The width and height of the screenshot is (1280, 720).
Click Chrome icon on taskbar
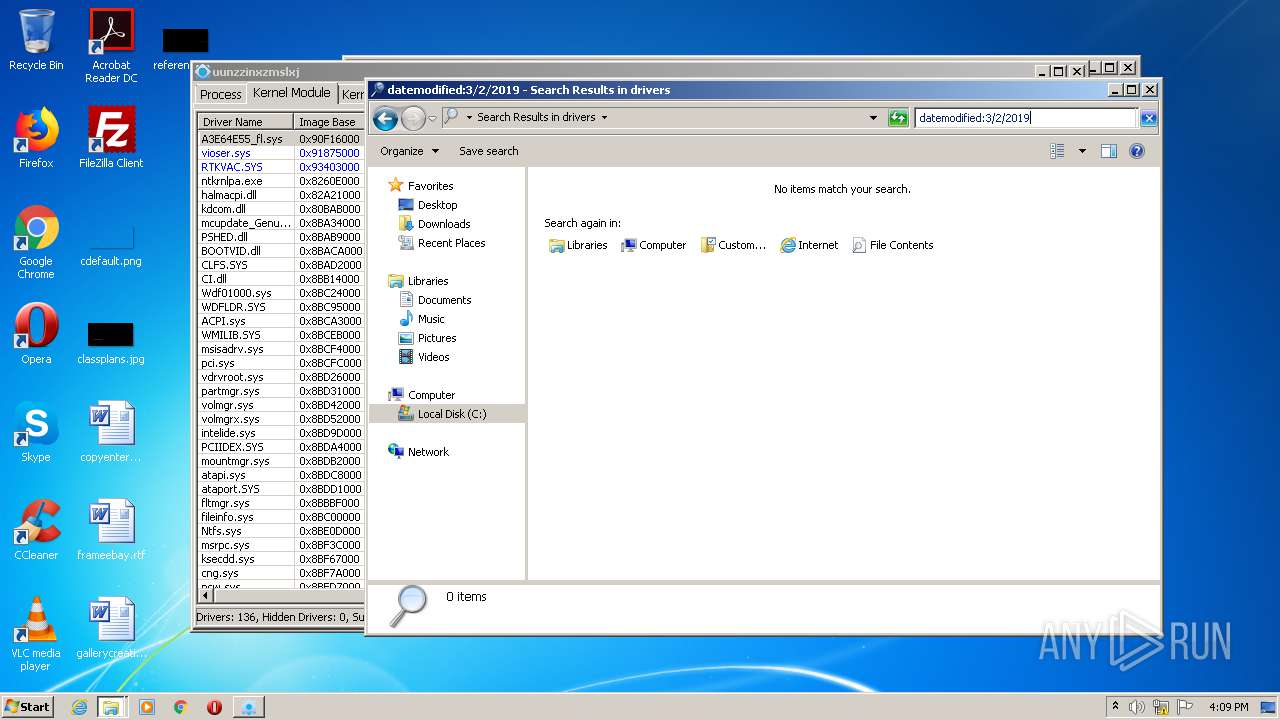[x=181, y=707]
